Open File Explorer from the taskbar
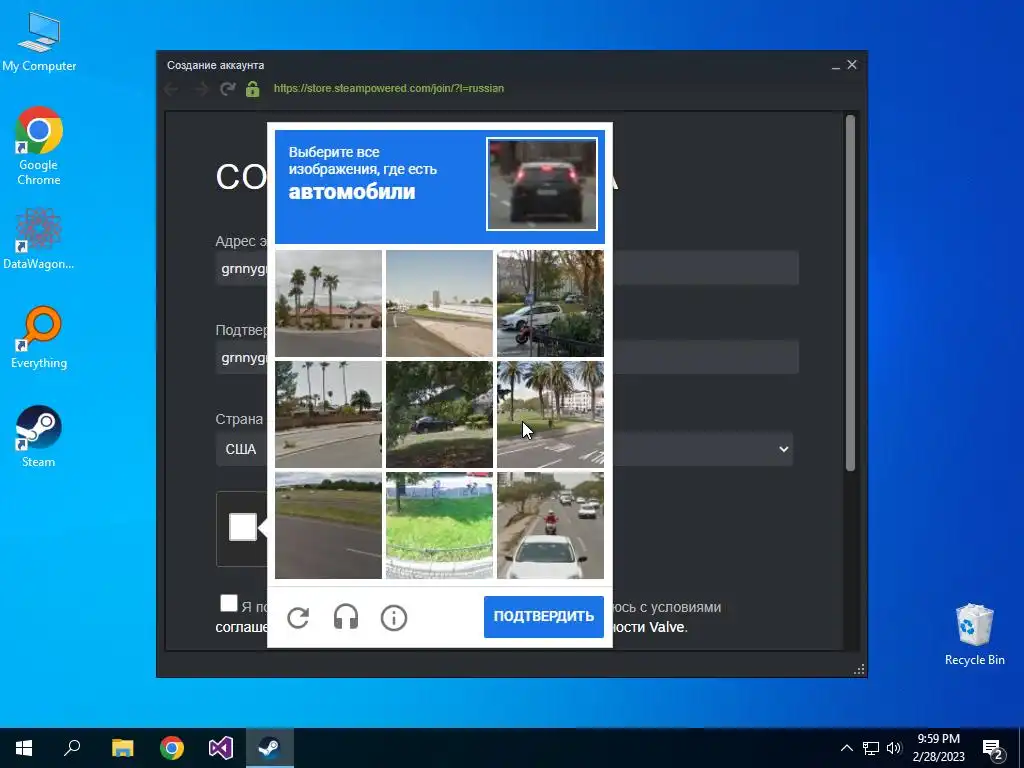1024x768 pixels. coord(122,748)
